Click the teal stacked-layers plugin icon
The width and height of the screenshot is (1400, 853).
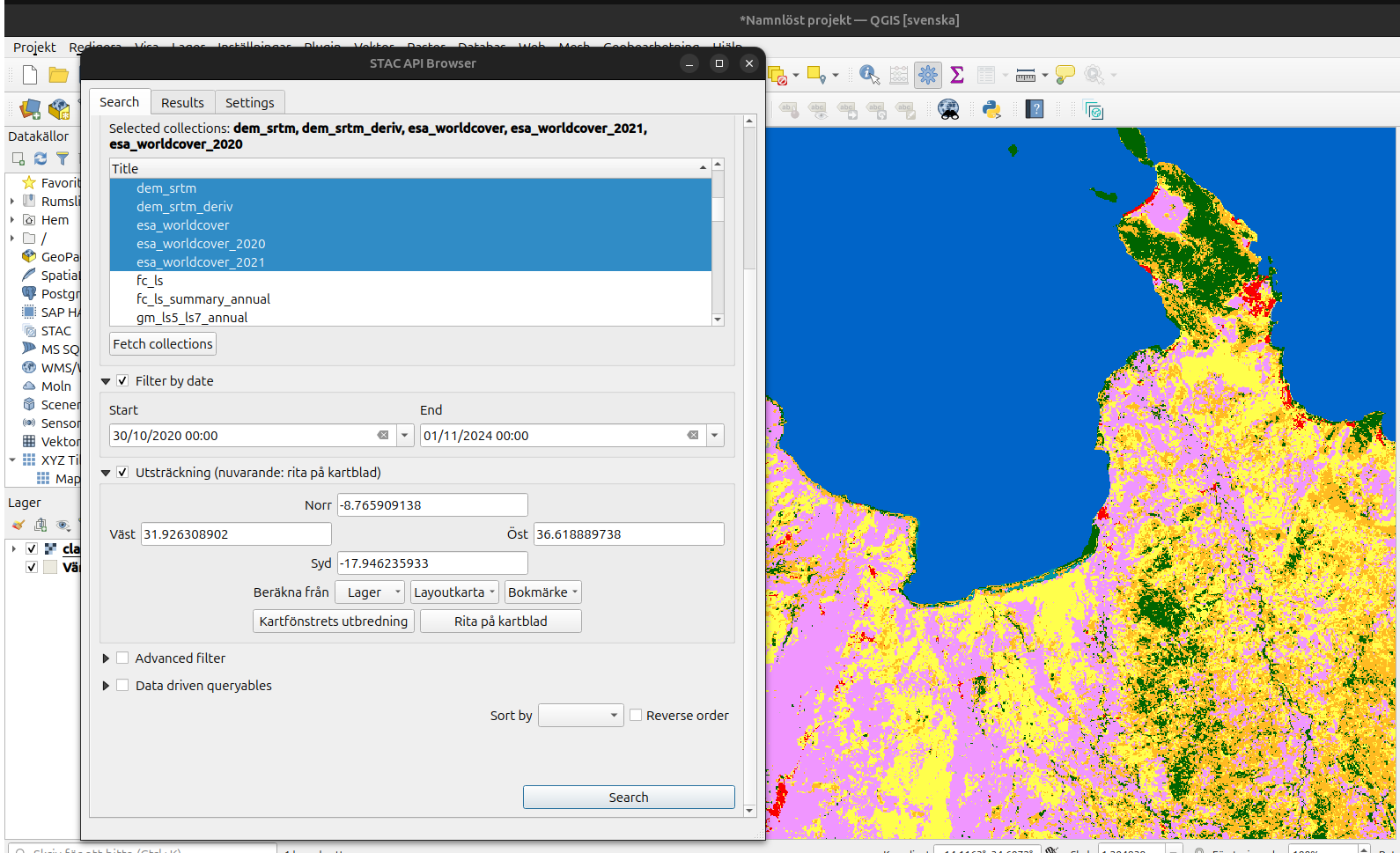click(1094, 110)
